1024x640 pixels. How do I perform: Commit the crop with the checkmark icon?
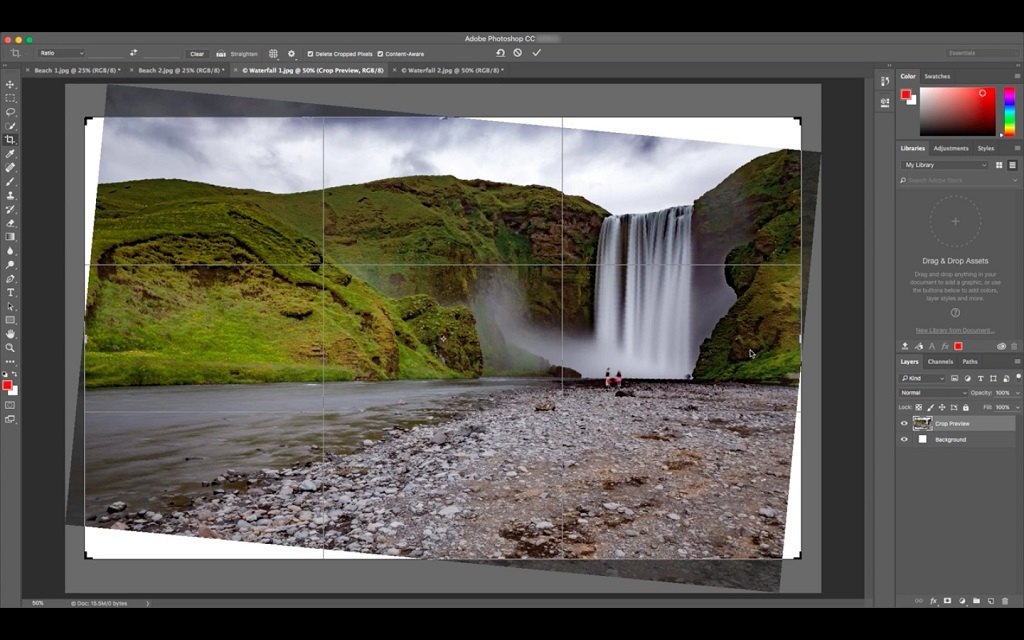pos(537,53)
